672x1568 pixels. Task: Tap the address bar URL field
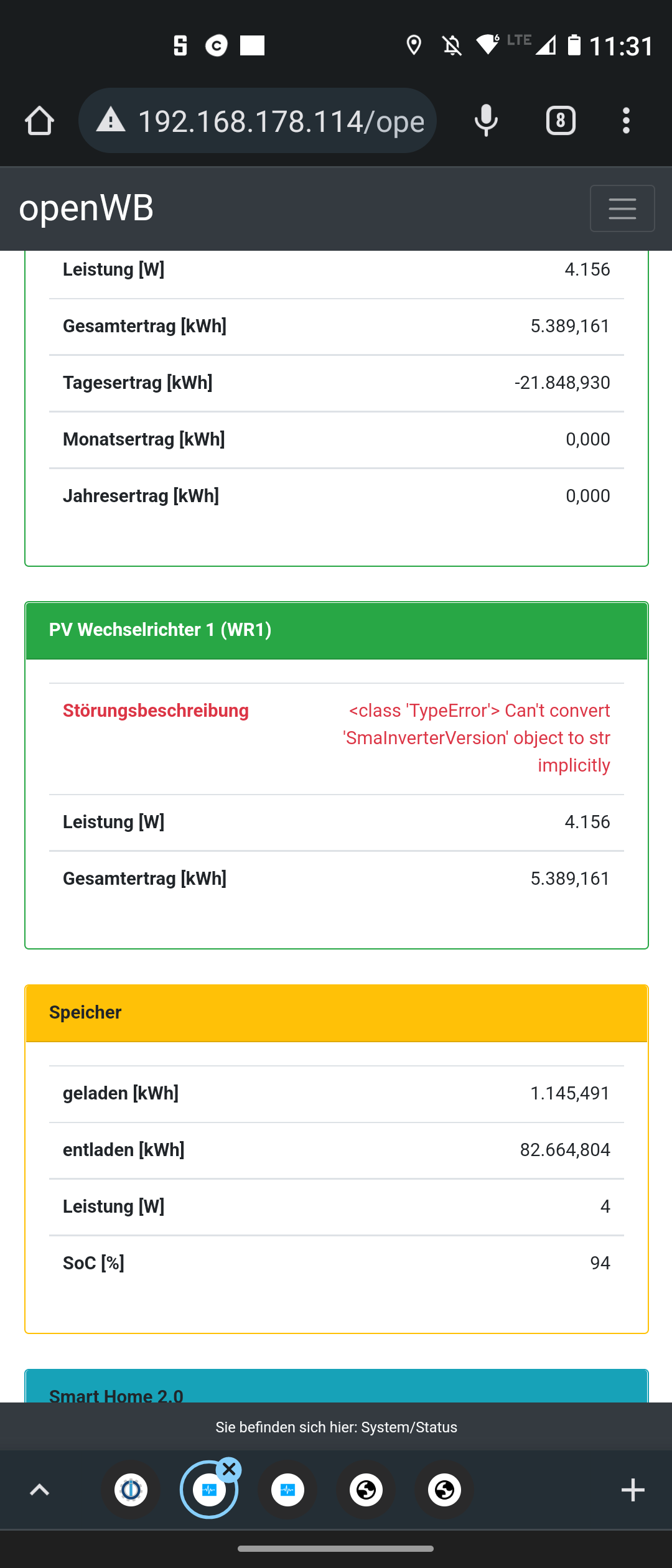[280, 121]
